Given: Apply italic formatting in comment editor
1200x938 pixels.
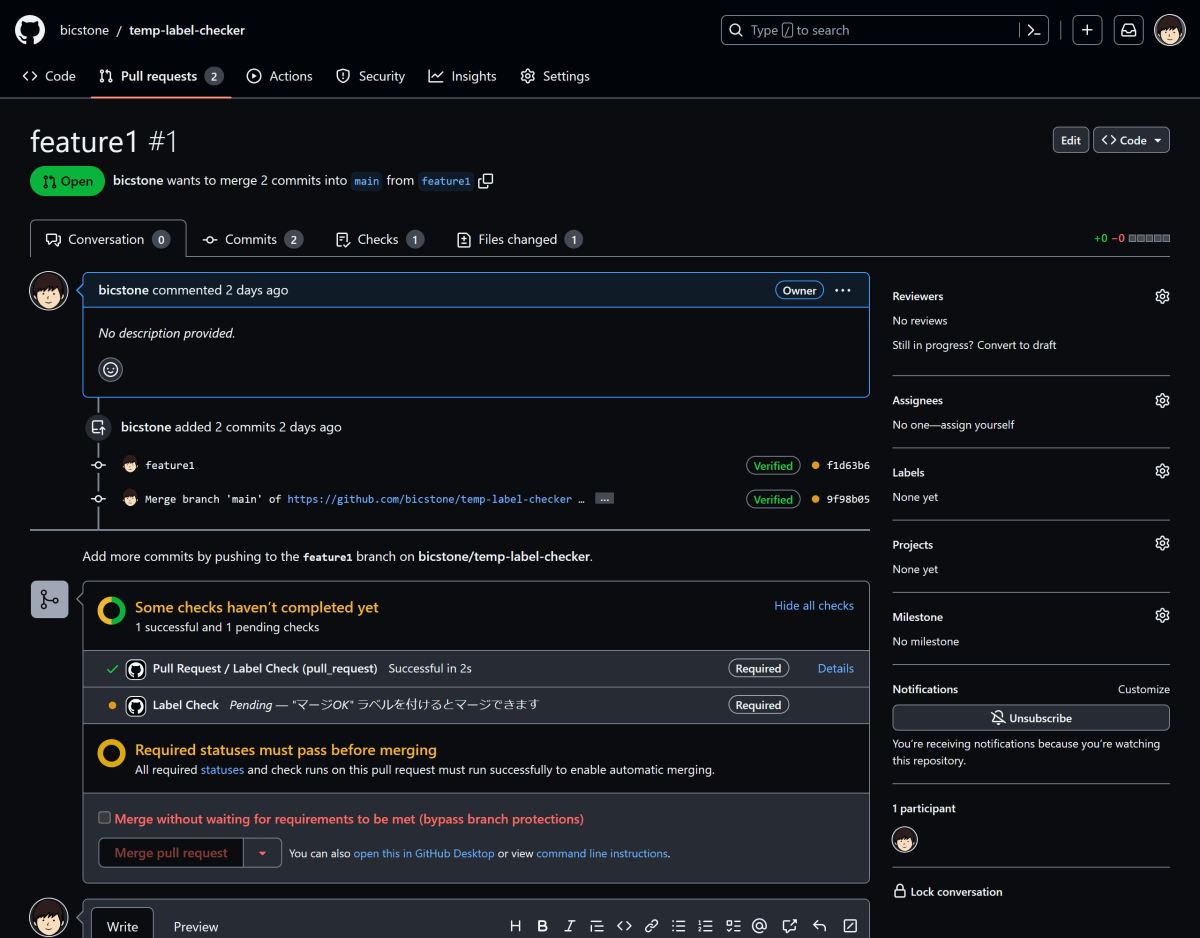Looking at the screenshot, I should point(570,926).
